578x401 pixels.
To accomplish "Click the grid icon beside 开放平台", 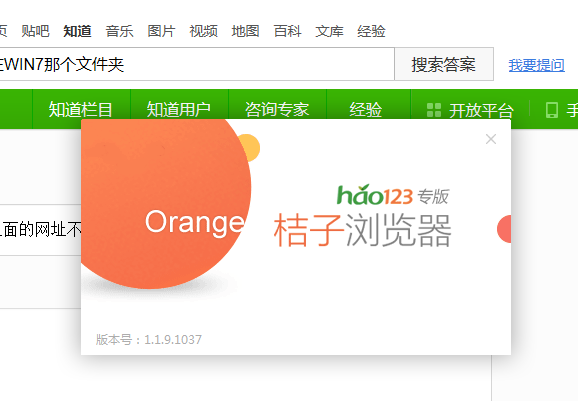I will [434, 110].
